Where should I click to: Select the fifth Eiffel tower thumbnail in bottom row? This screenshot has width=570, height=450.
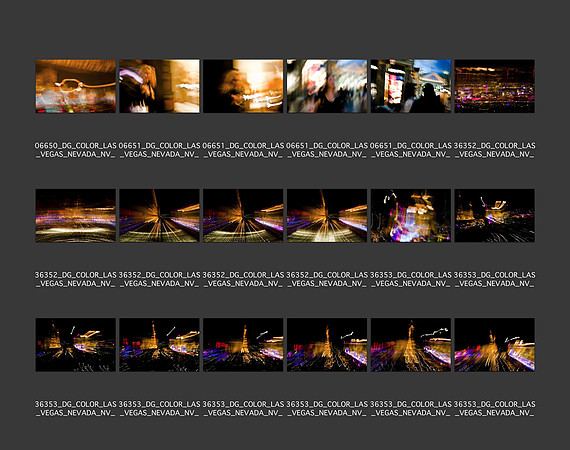pyautogui.click(x=411, y=345)
